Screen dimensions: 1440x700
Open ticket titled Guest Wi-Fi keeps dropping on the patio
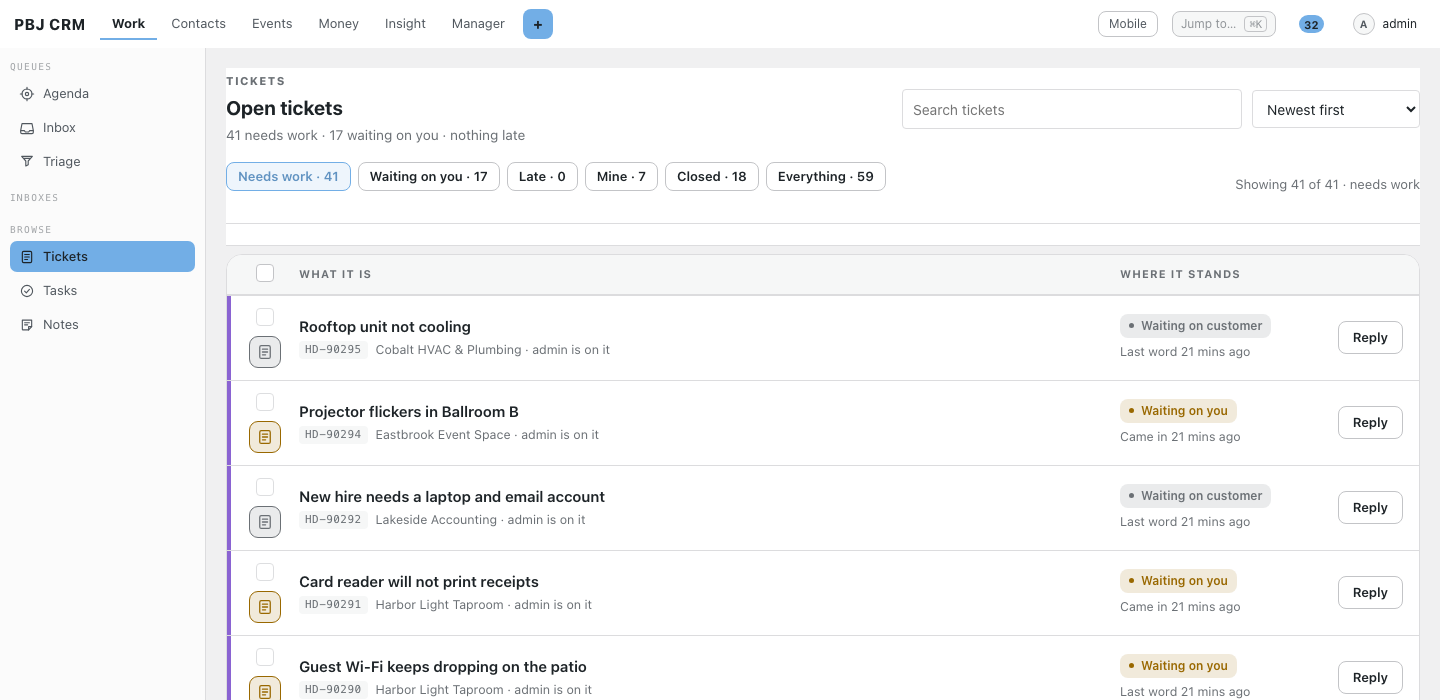[x=443, y=667]
